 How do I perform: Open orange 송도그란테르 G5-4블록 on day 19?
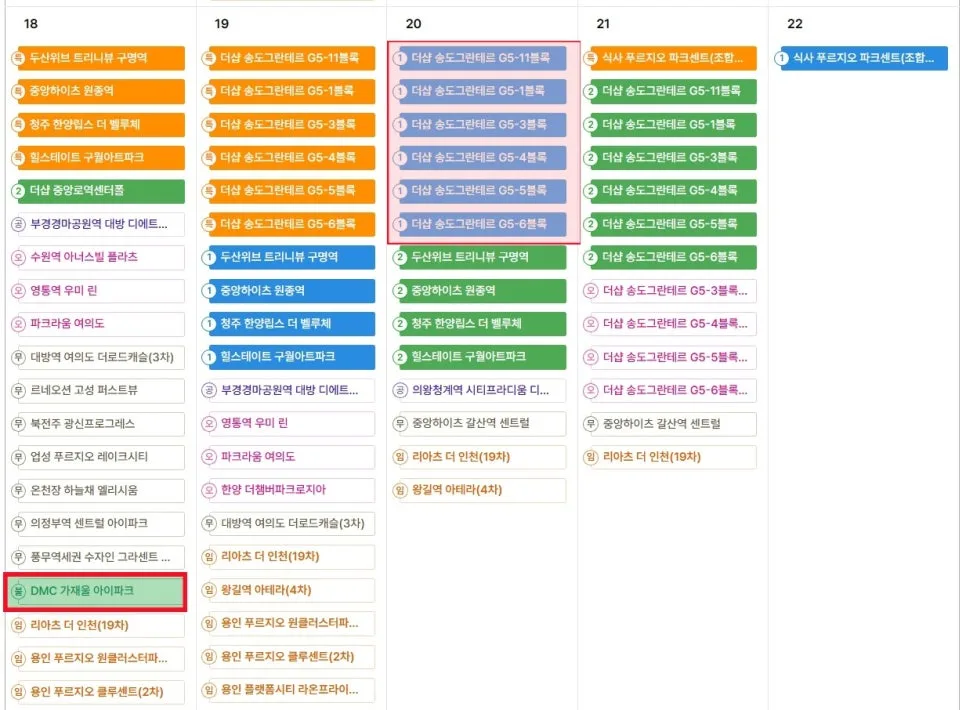point(288,158)
